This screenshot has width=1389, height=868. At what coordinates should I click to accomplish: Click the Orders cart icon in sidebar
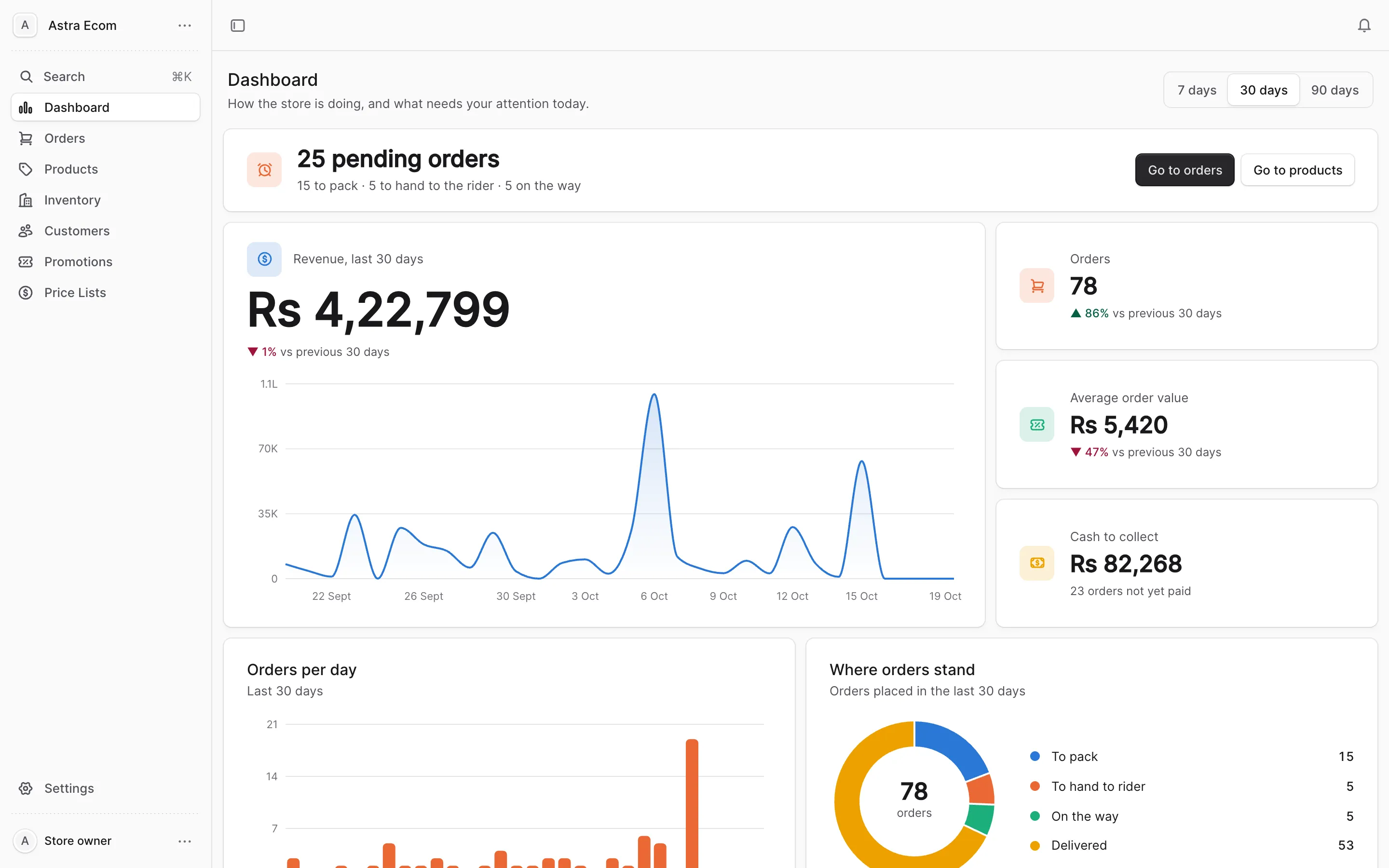coord(25,138)
